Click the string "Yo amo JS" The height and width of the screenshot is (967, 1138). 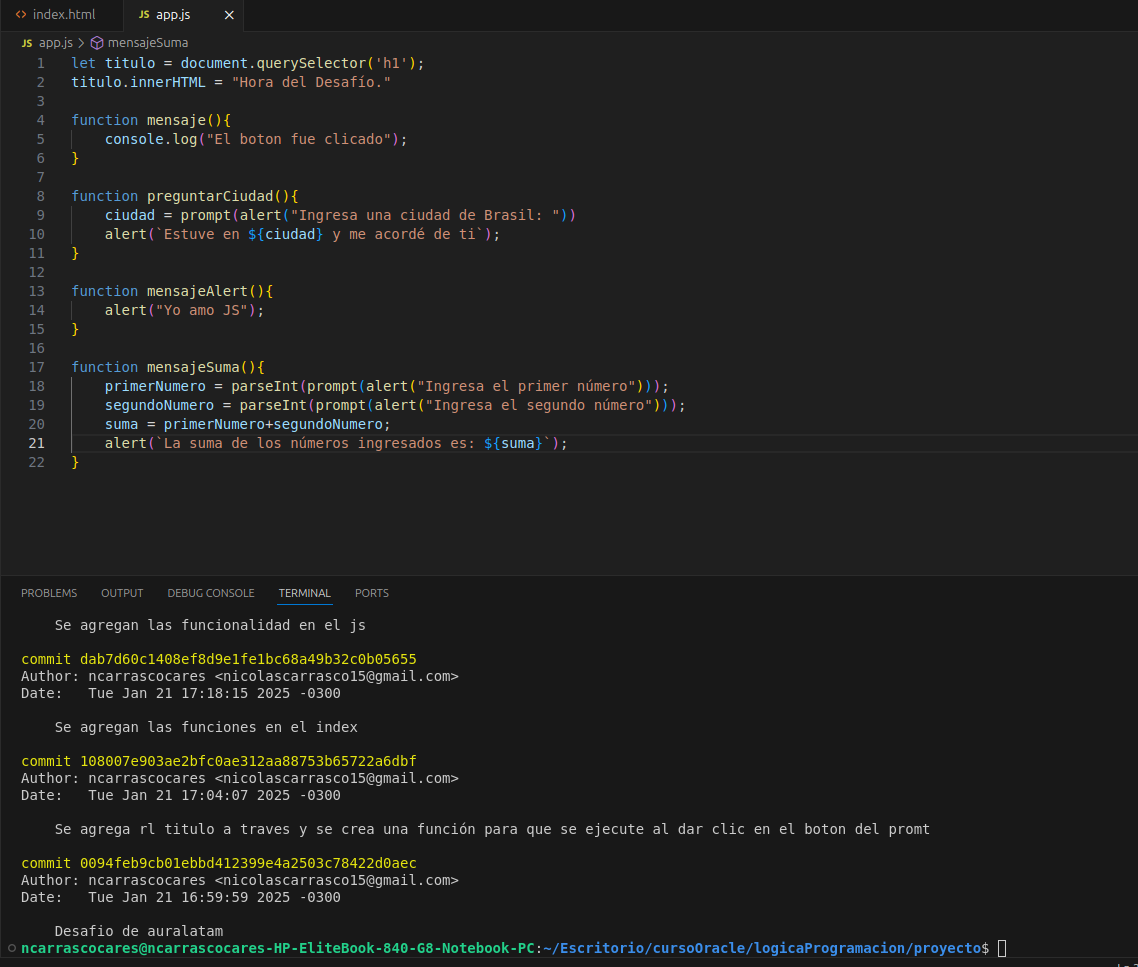(x=202, y=310)
